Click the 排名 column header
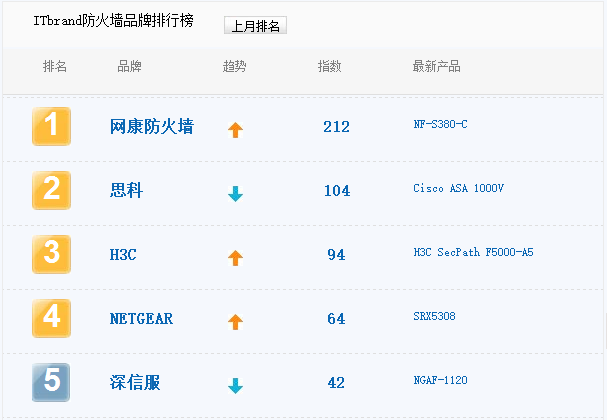607x420 pixels. pos(55,66)
